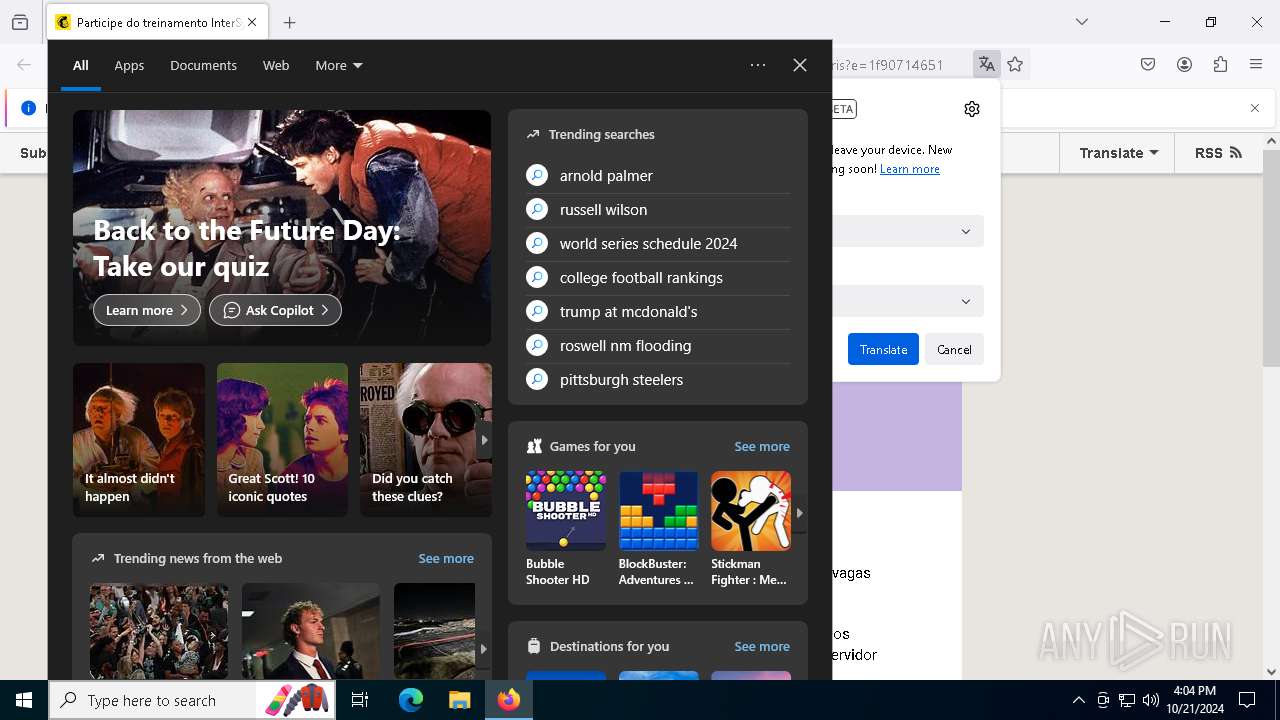Viewport: 1280px width, 720px height.
Task: Open the Firefox extensions icon
Action: (1220, 65)
